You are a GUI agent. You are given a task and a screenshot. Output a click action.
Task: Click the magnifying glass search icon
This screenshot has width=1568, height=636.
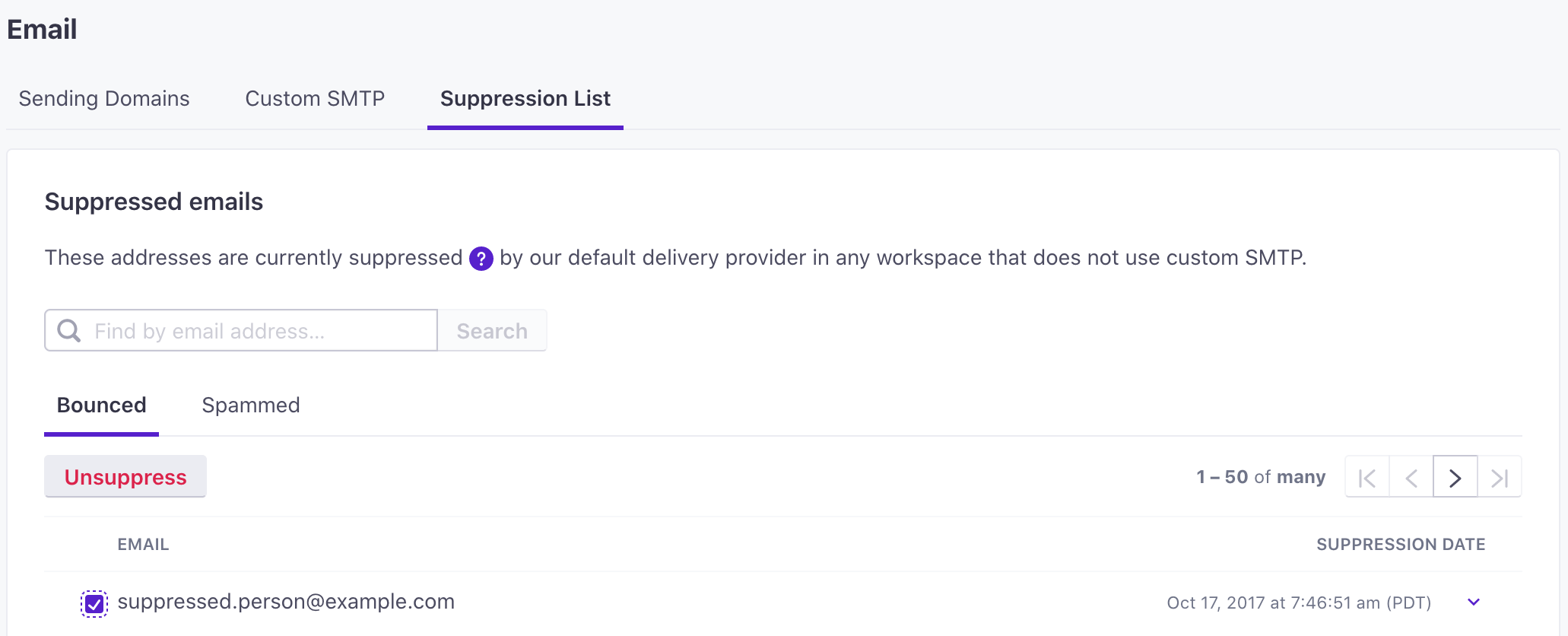[69, 330]
